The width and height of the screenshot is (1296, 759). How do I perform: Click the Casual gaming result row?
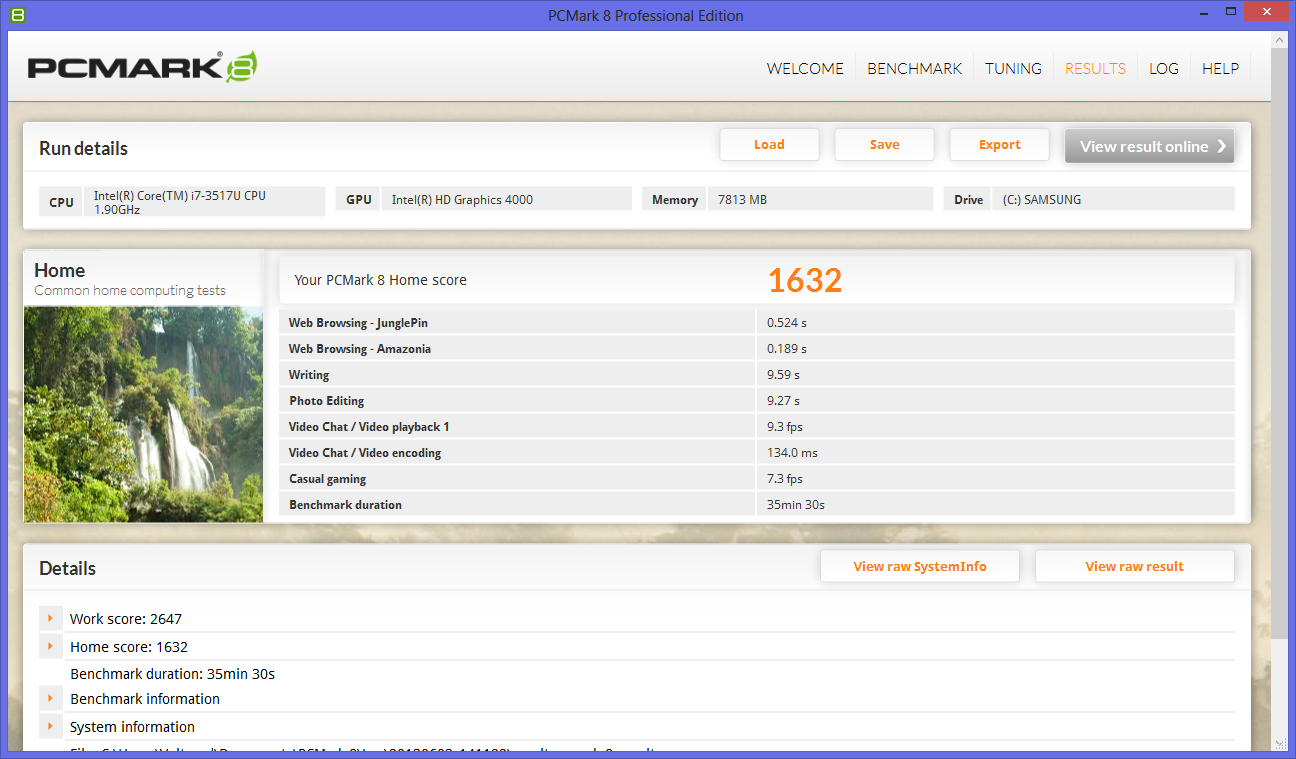[757, 478]
